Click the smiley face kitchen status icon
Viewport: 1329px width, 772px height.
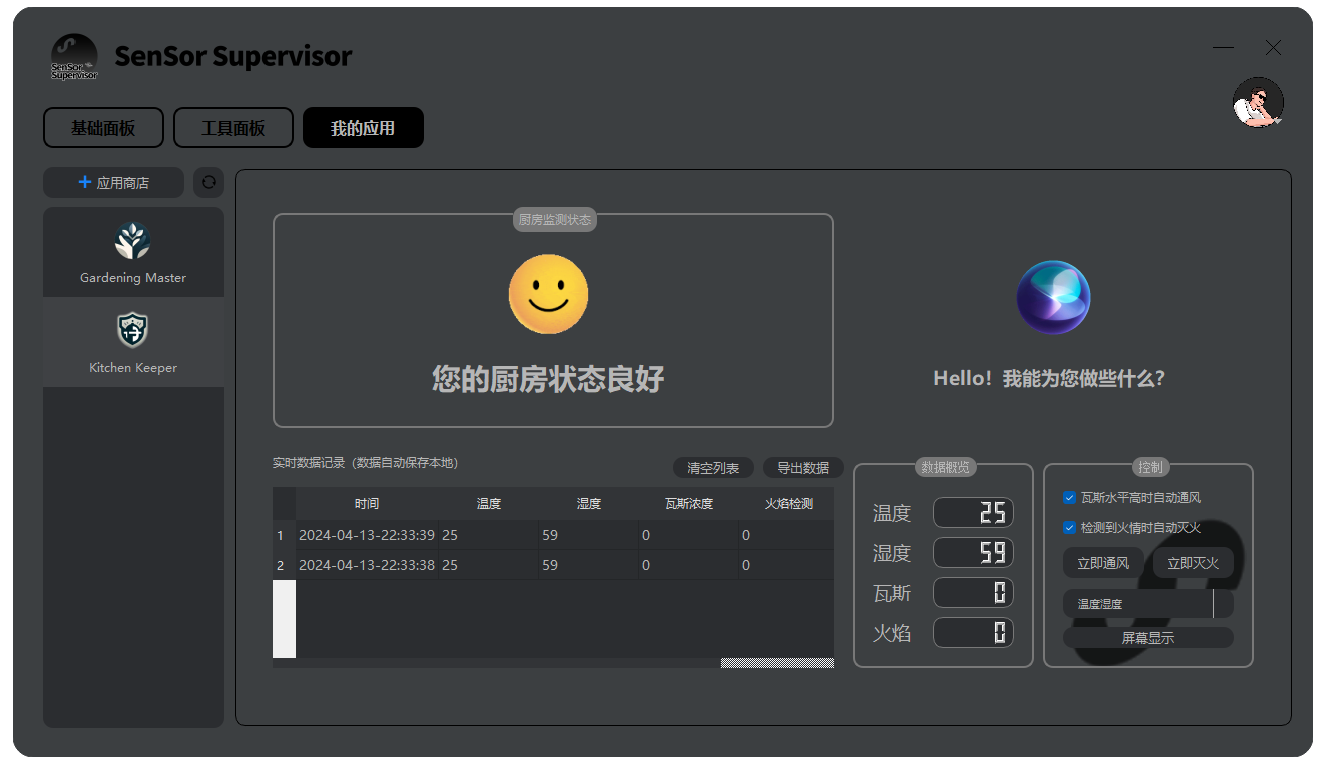pyautogui.click(x=548, y=294)
